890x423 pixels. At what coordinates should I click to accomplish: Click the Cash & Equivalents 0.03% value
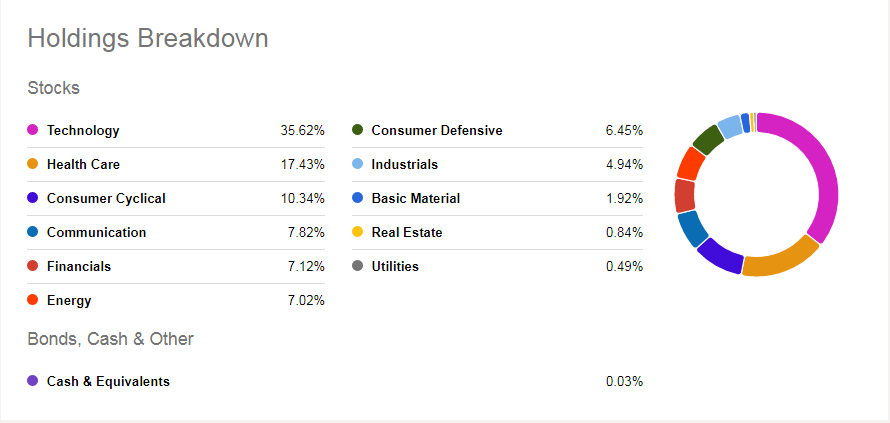pos(624,381)
